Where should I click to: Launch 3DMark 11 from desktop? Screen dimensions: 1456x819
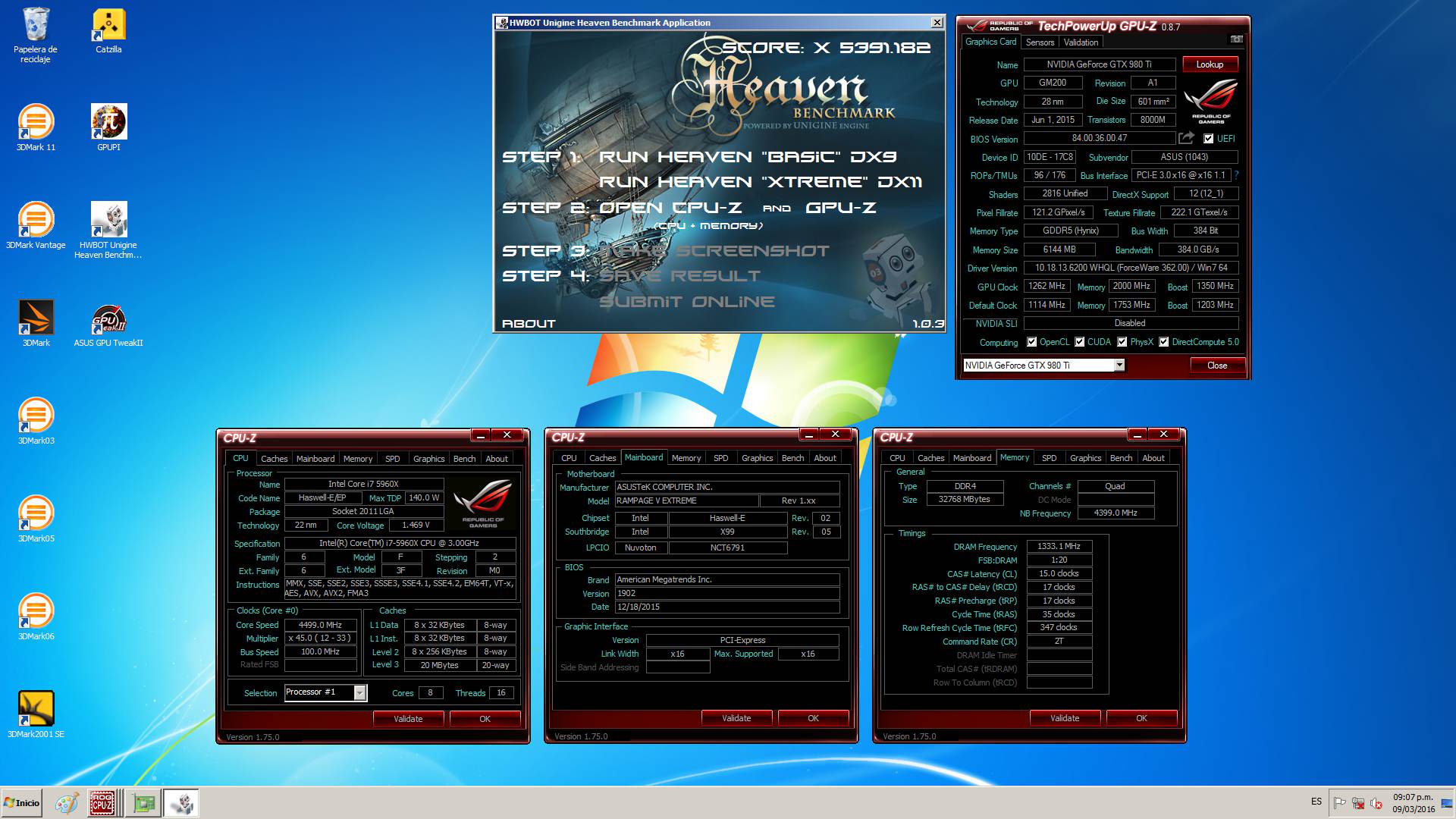[x=36, y=127]
